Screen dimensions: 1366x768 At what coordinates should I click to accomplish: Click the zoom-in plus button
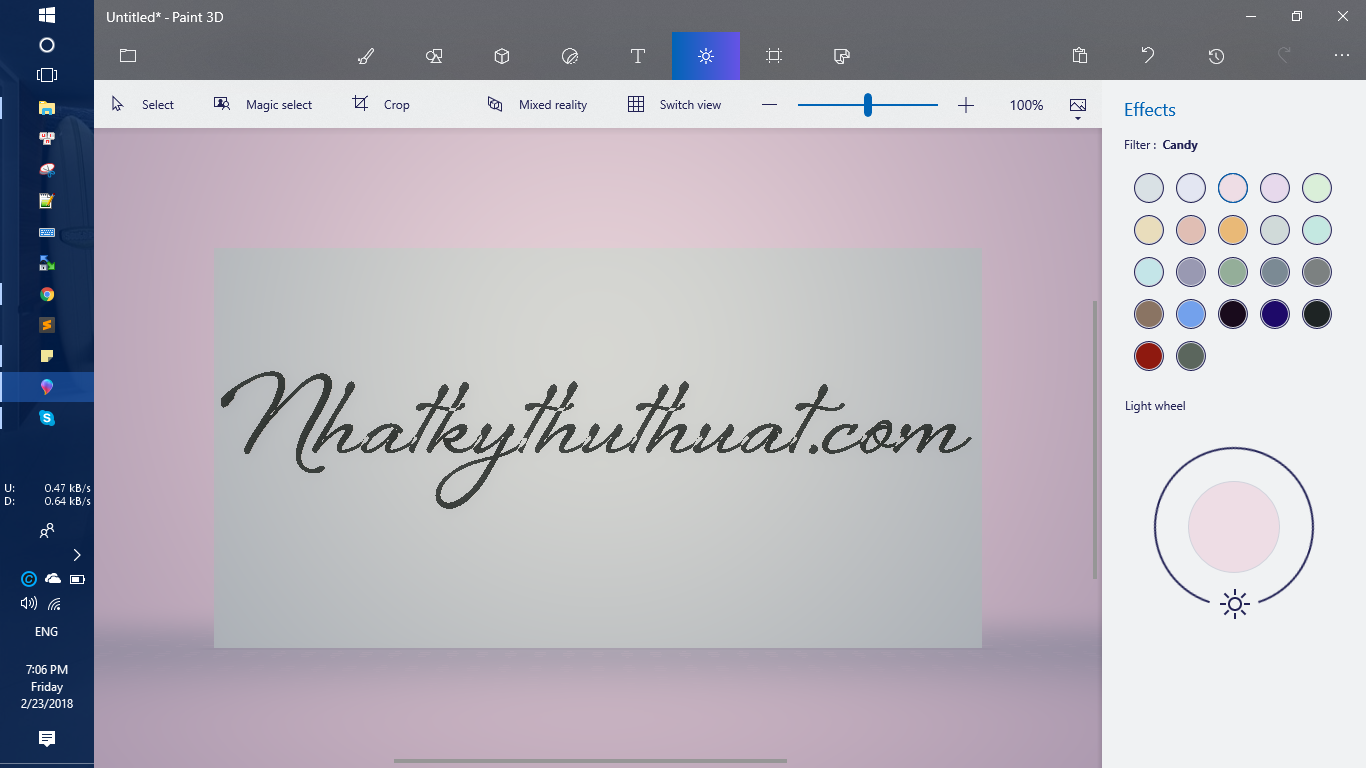coord(966,105)
